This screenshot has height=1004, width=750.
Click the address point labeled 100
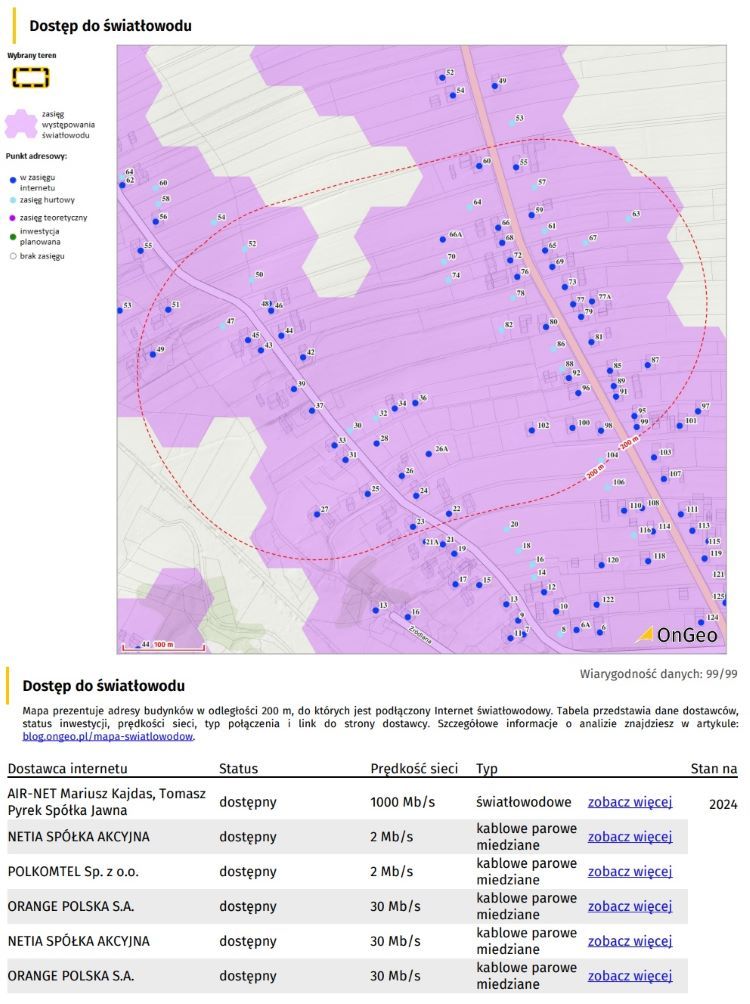[572, 428]
